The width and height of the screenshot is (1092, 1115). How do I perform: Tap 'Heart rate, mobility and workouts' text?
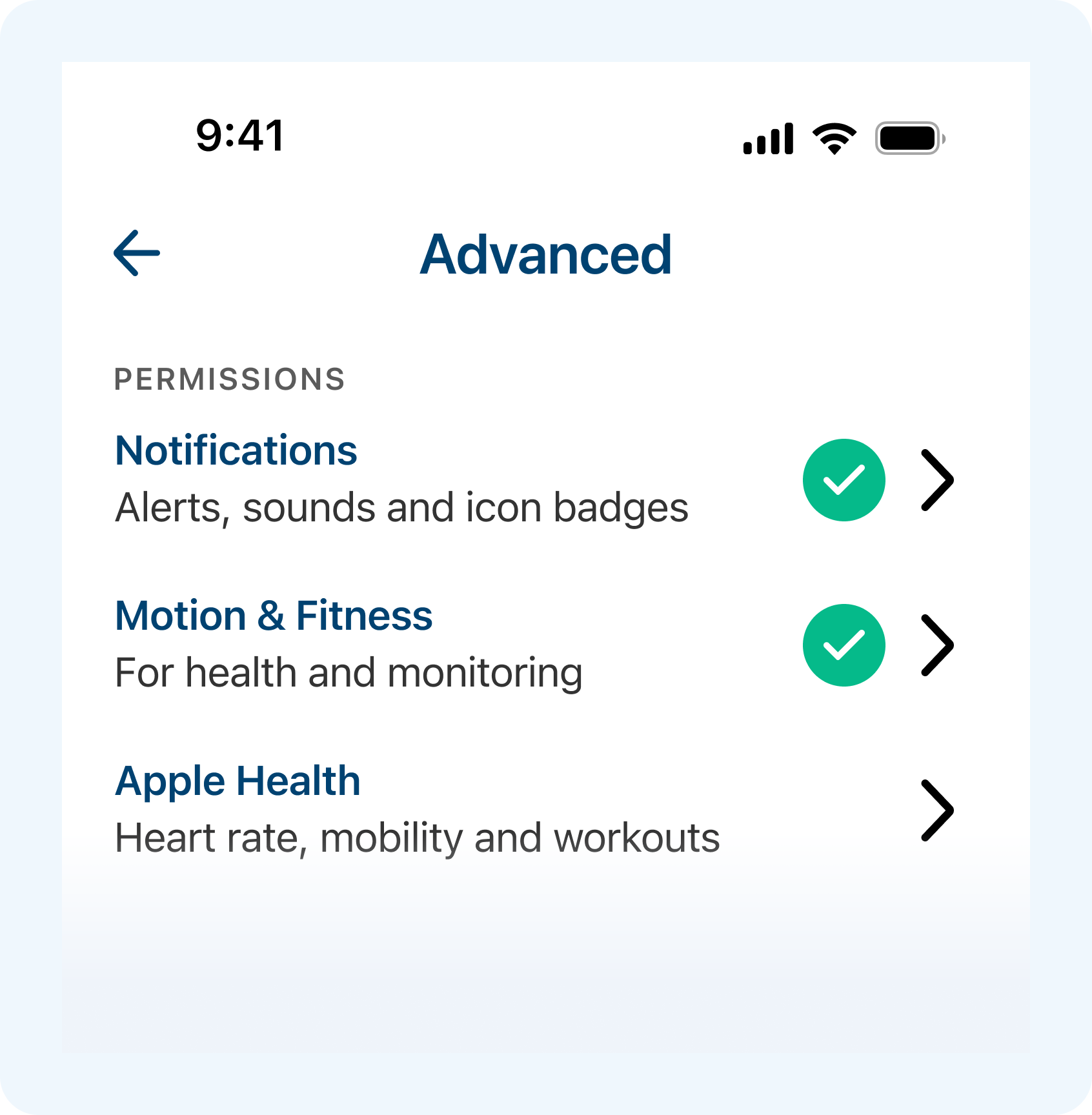(x=417, y=838)
